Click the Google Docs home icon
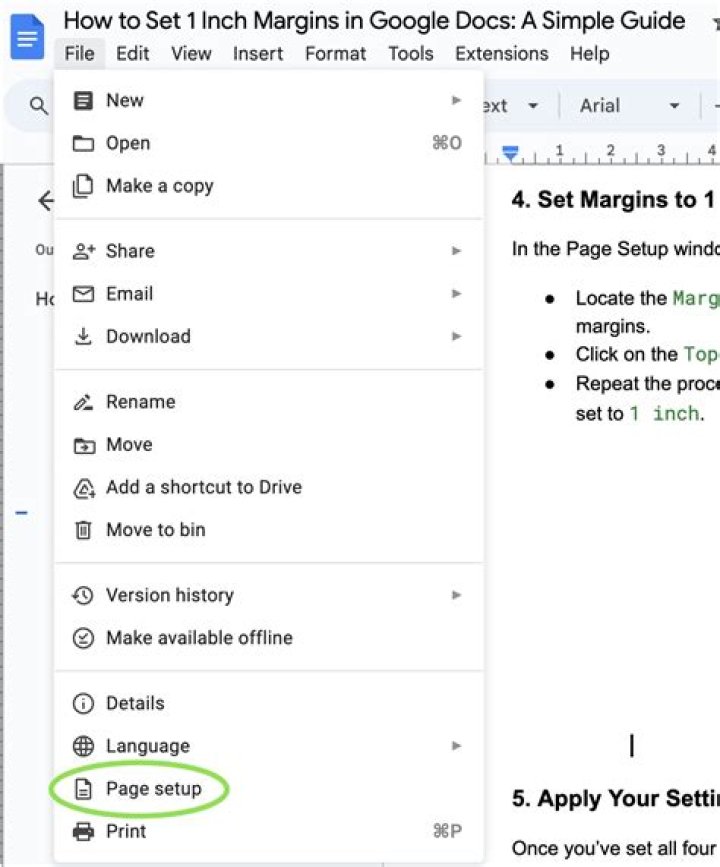 coord(25,37)
